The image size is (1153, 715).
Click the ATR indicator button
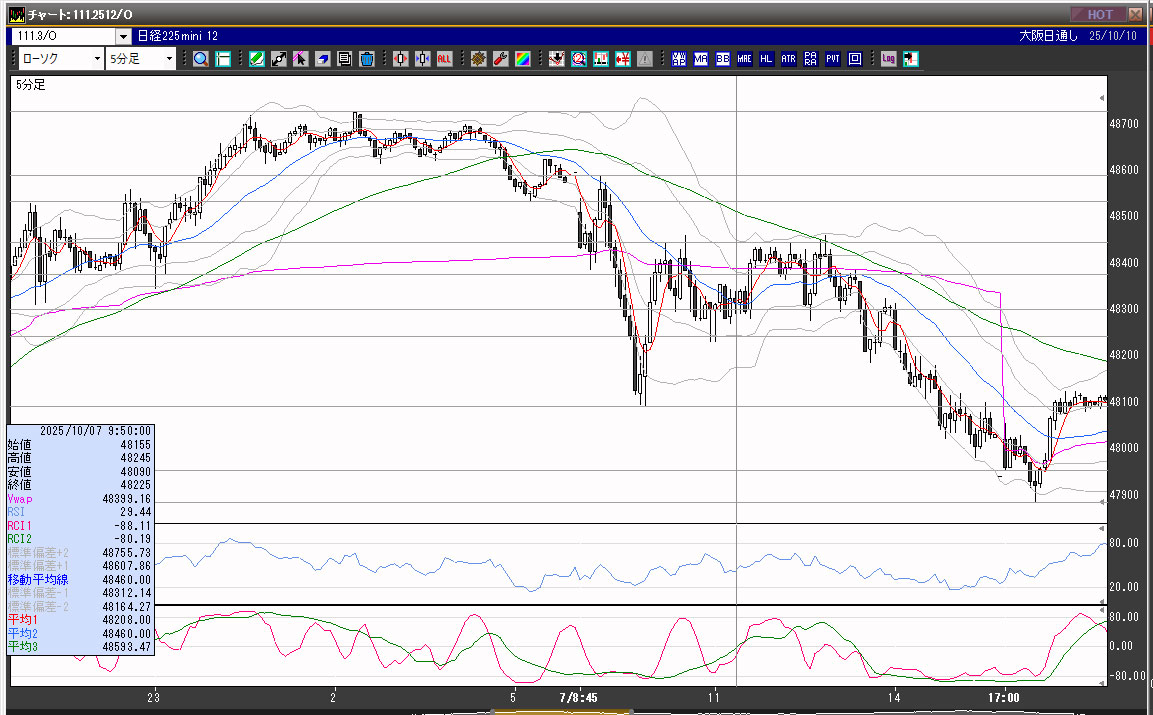click(788, 59)
